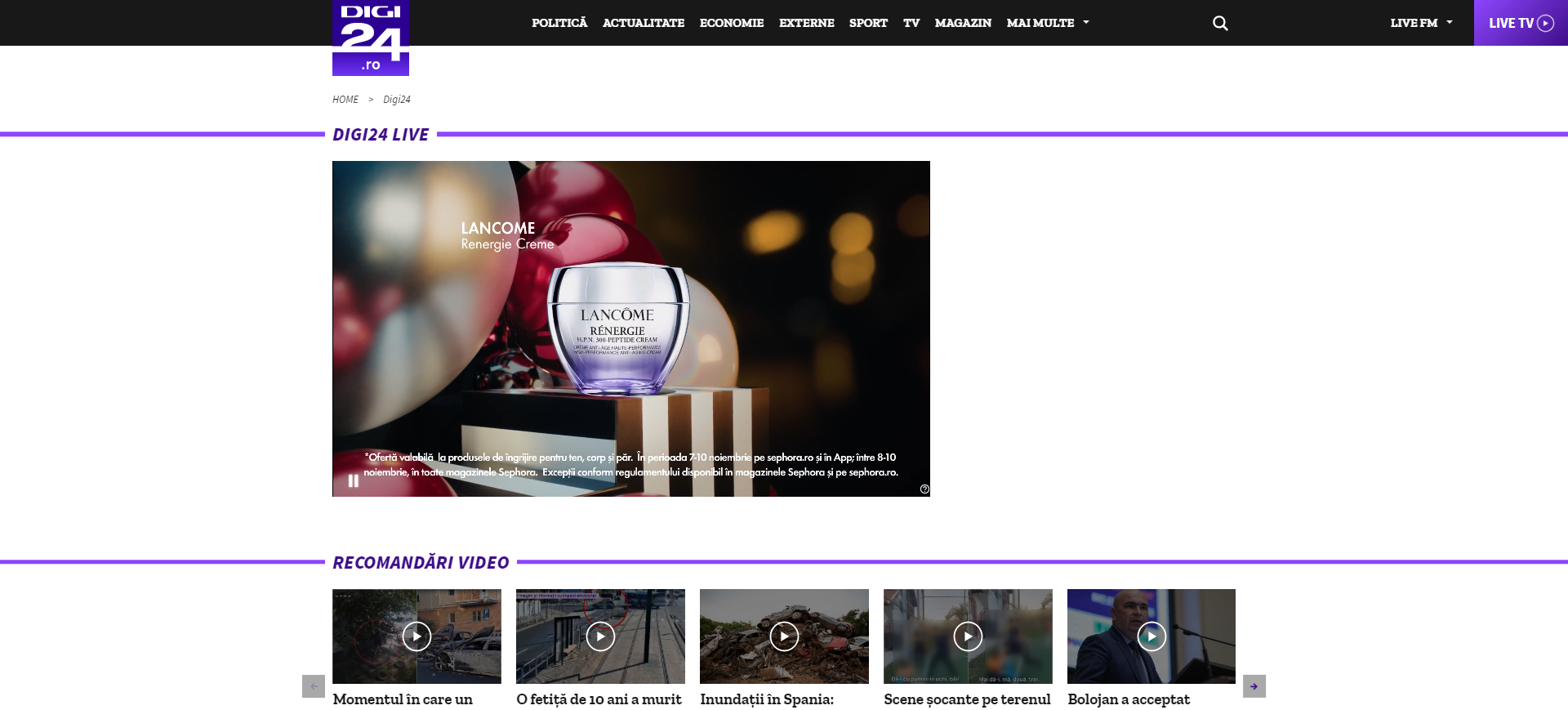Open the ECONOMIE menu section
1568x710 pixels.
[x=732, y=23]
